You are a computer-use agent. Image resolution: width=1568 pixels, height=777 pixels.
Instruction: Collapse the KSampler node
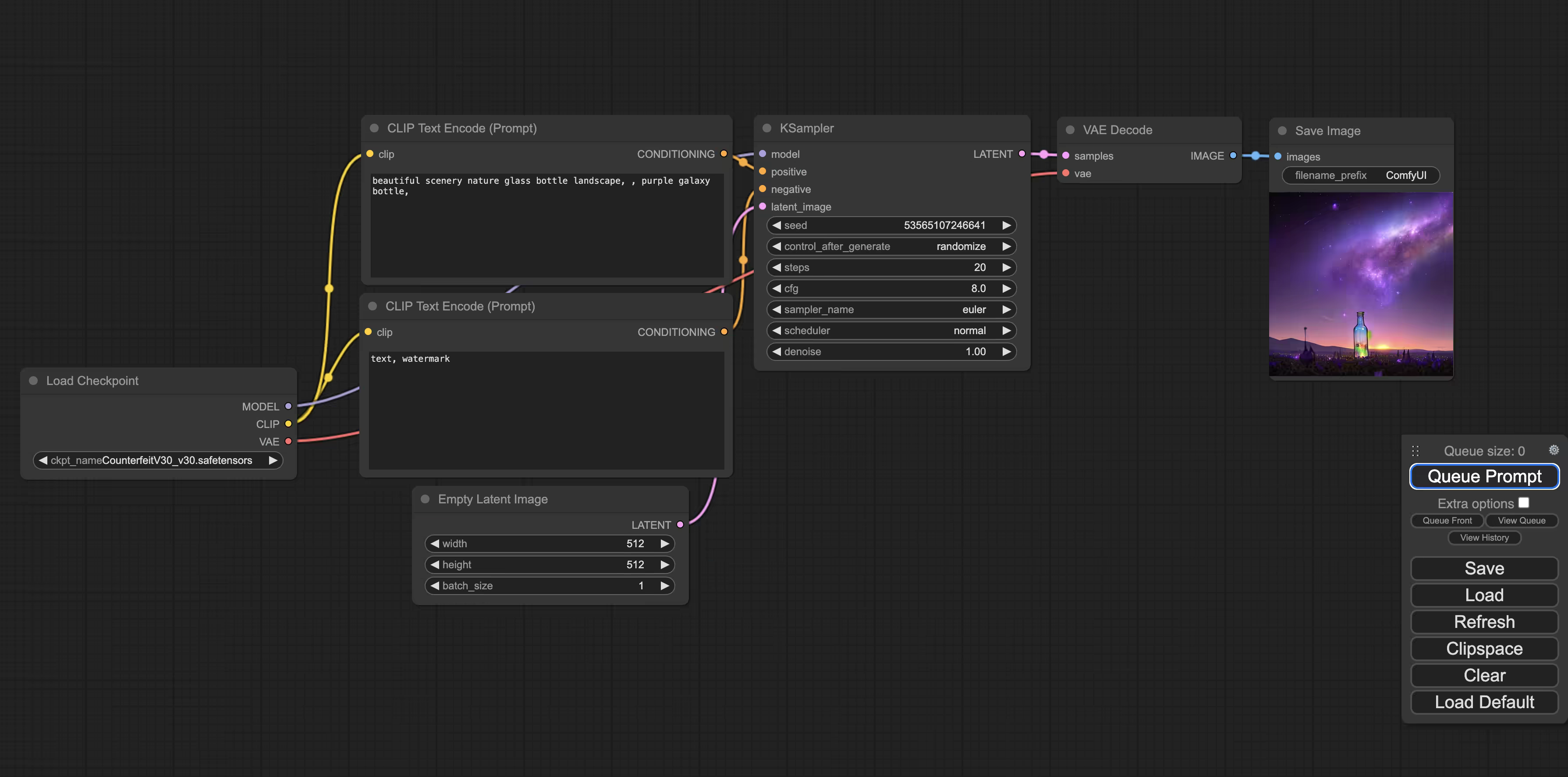766,128
